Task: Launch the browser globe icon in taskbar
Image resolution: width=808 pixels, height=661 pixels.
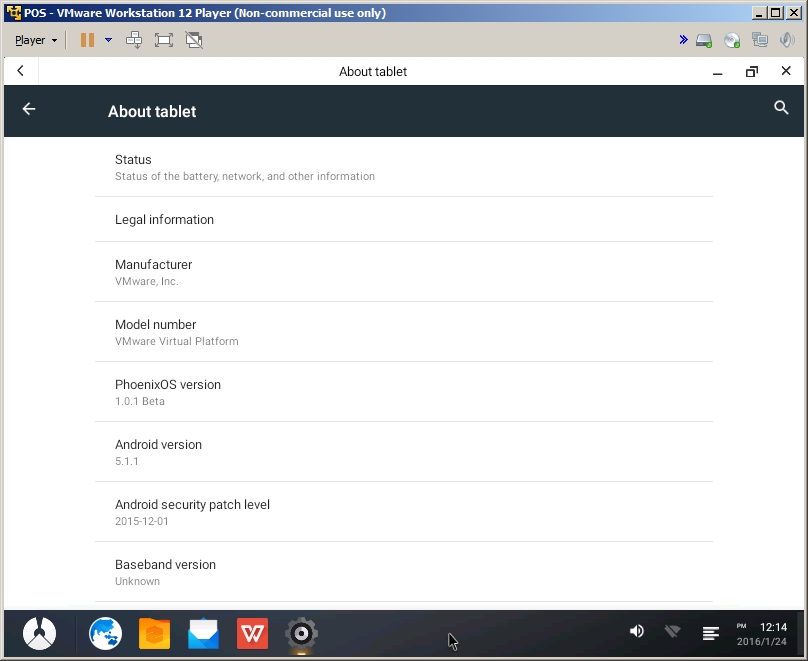Action: click(x=105, y=633)
